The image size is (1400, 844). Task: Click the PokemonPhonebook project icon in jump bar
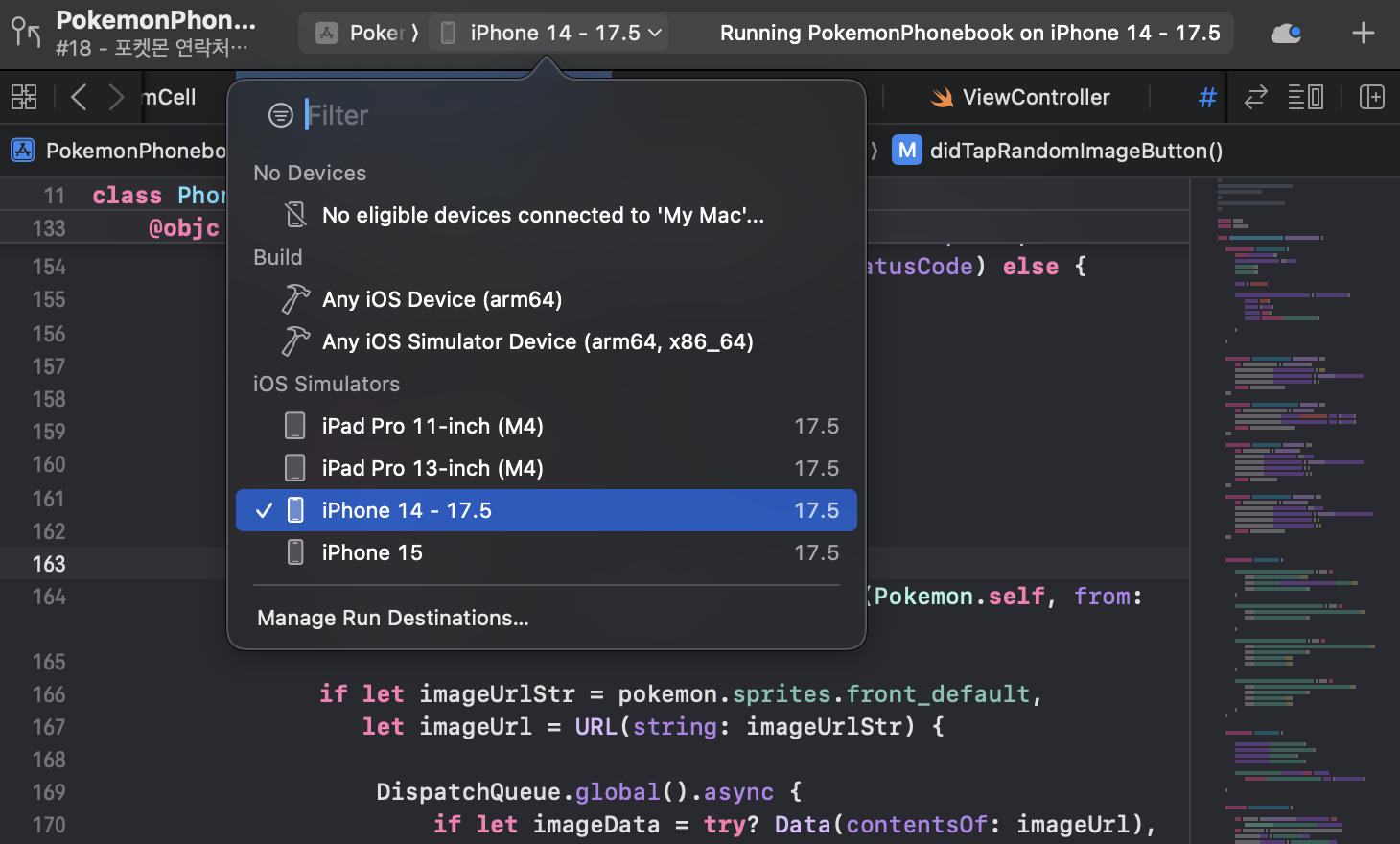coord(23,151)
